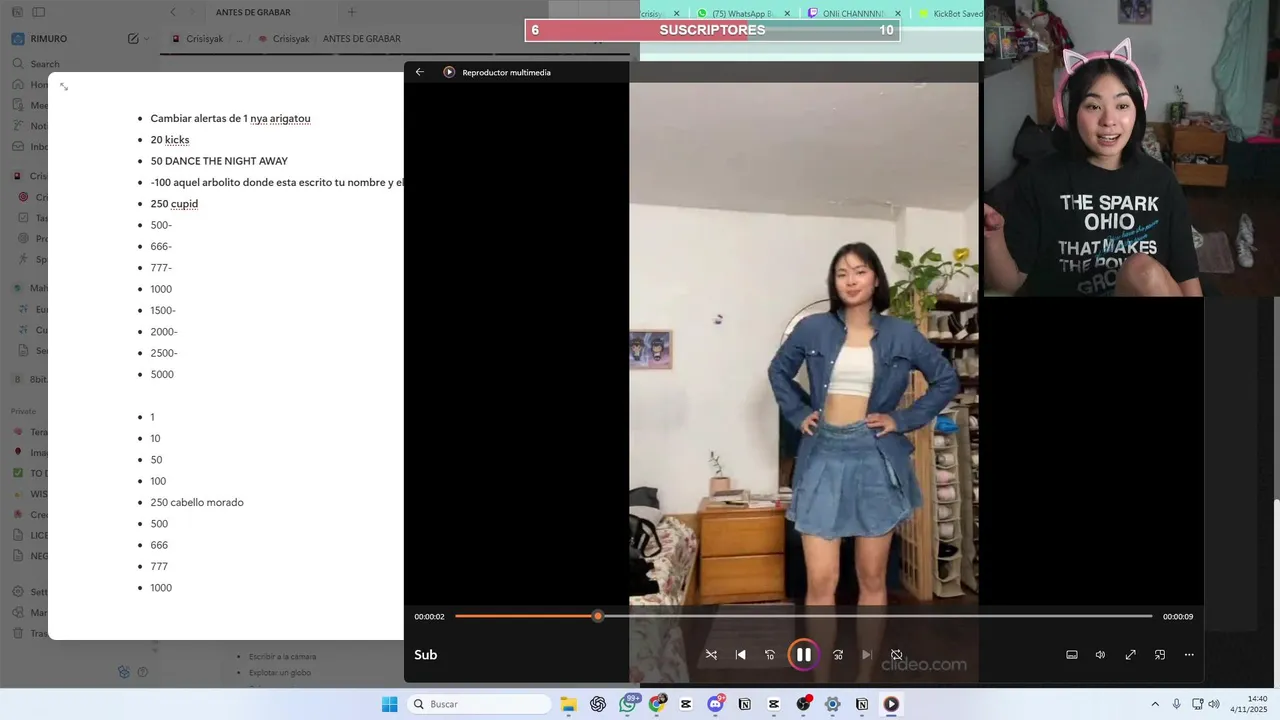The width and height of the screenshot is (1280, 720).
Task: Go back using media player arrow
Action: tap(420, 72)
